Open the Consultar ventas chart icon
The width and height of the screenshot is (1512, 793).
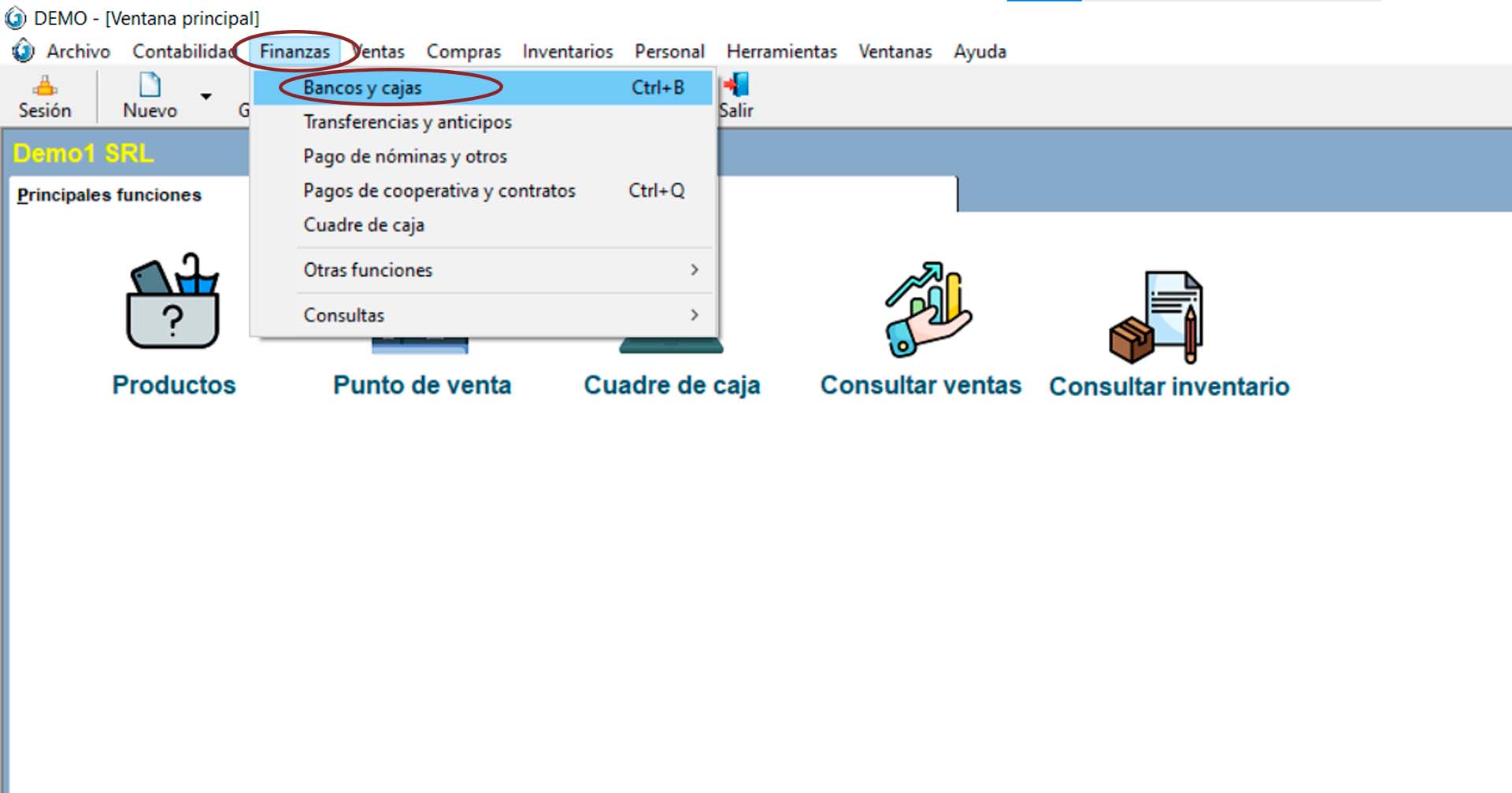coord(927,309)
